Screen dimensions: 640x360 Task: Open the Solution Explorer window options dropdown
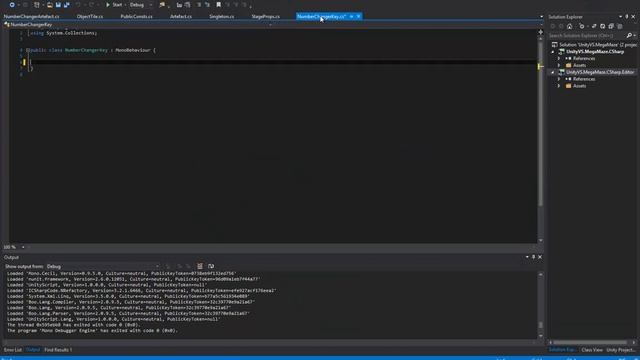click(x=620, y=17)
